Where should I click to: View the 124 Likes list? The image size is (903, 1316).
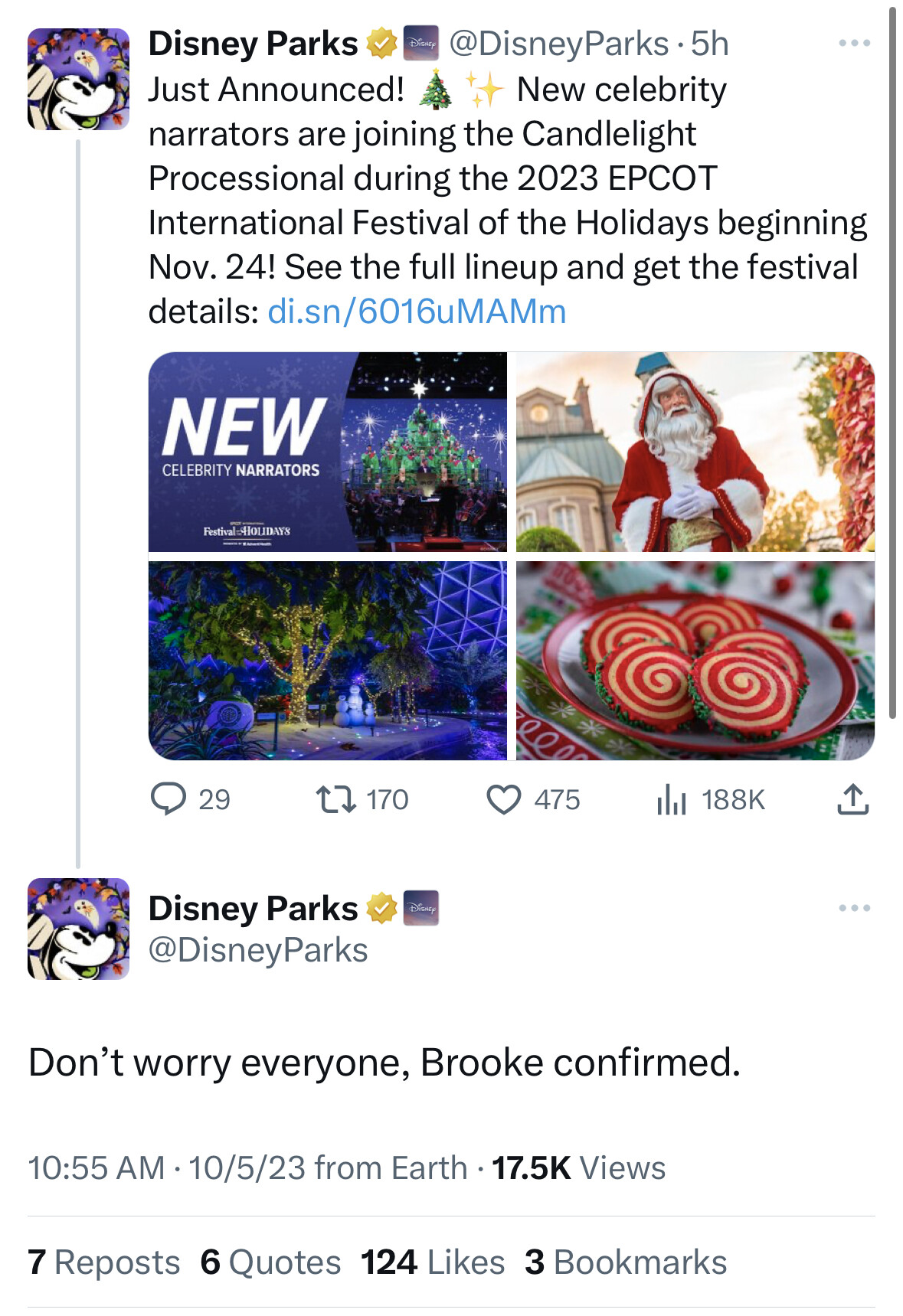click(x=433, y=1262)
